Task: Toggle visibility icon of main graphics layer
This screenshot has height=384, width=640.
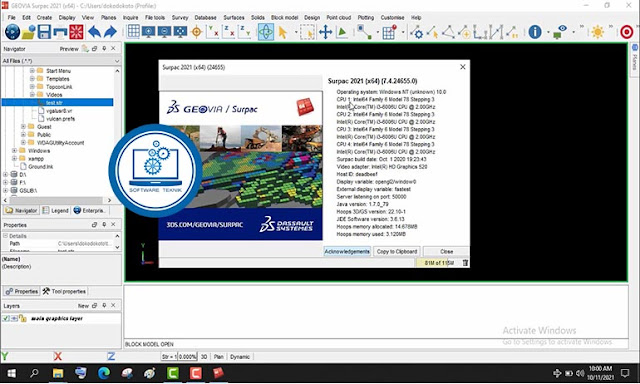Action: (x=14, y=318)
